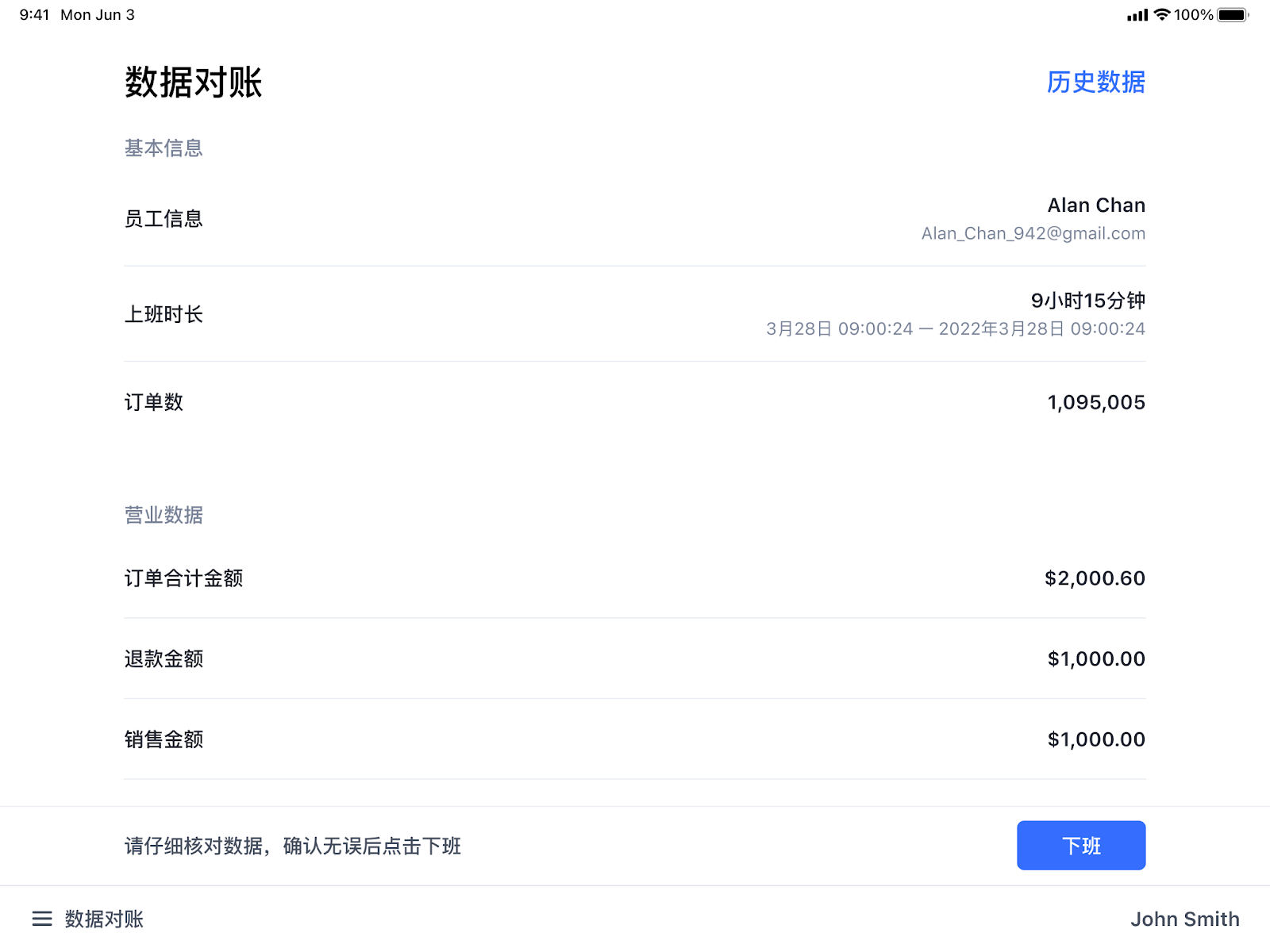Tap the 9:41 clock in status bar
Image resolution: width=1270 pixels, height=952 pixels.
click(34, 14)
